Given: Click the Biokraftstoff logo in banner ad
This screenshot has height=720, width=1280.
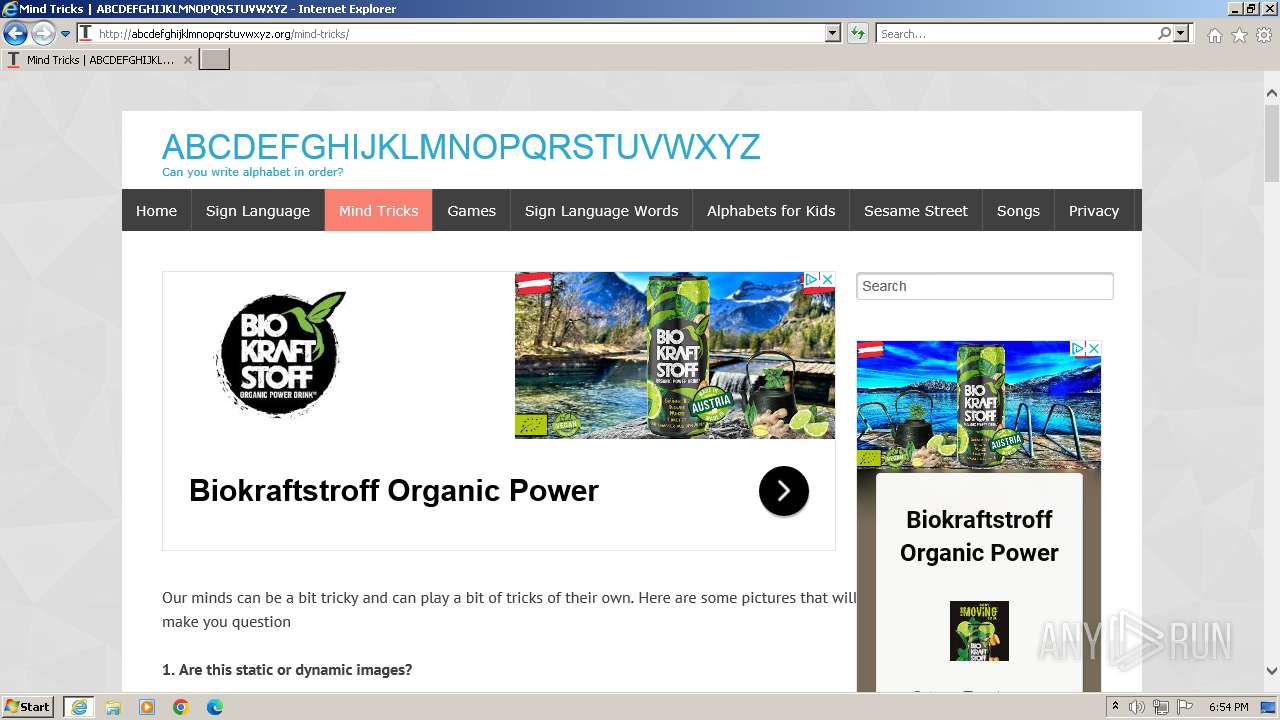Looking at the screenshot, I should tap(280, 354).
